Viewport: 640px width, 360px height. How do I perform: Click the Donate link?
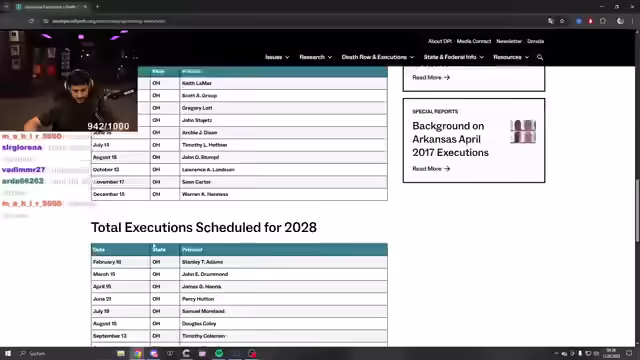(x=536, y=41)
